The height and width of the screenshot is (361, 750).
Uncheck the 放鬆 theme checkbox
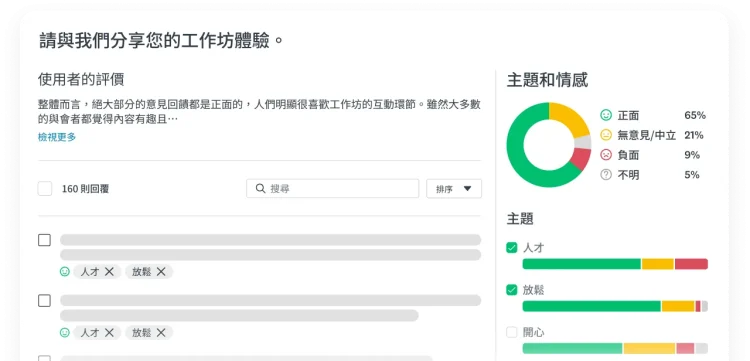coord(512,290)
